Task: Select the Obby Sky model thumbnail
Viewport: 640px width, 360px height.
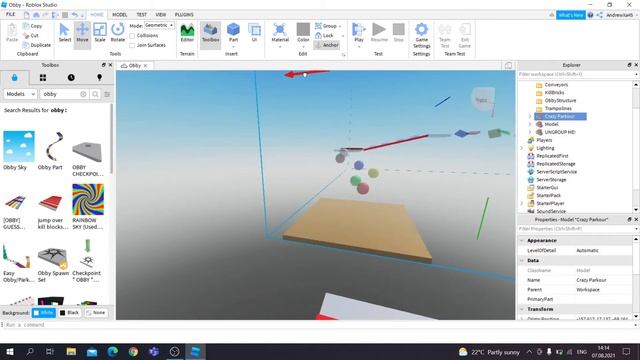Action: click(x=18, y=146)
